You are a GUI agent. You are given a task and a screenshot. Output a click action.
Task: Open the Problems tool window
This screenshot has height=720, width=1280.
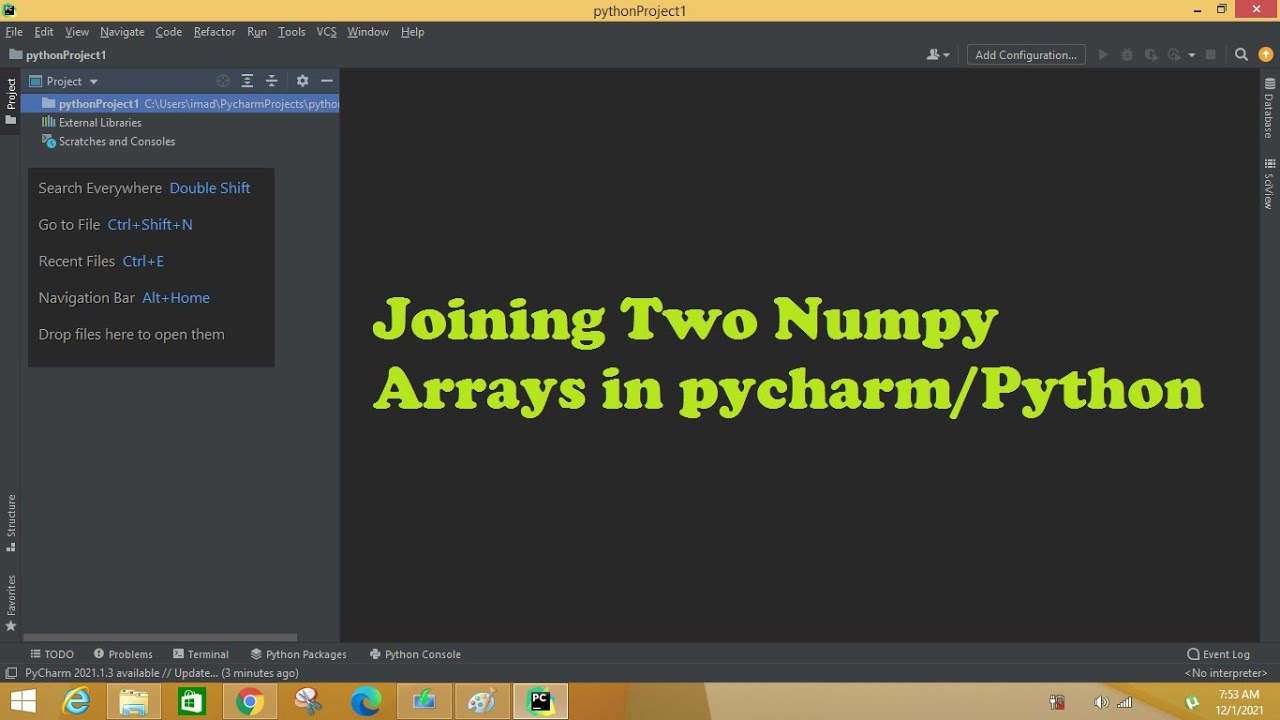pyautogui.click(x=123, y=654)
